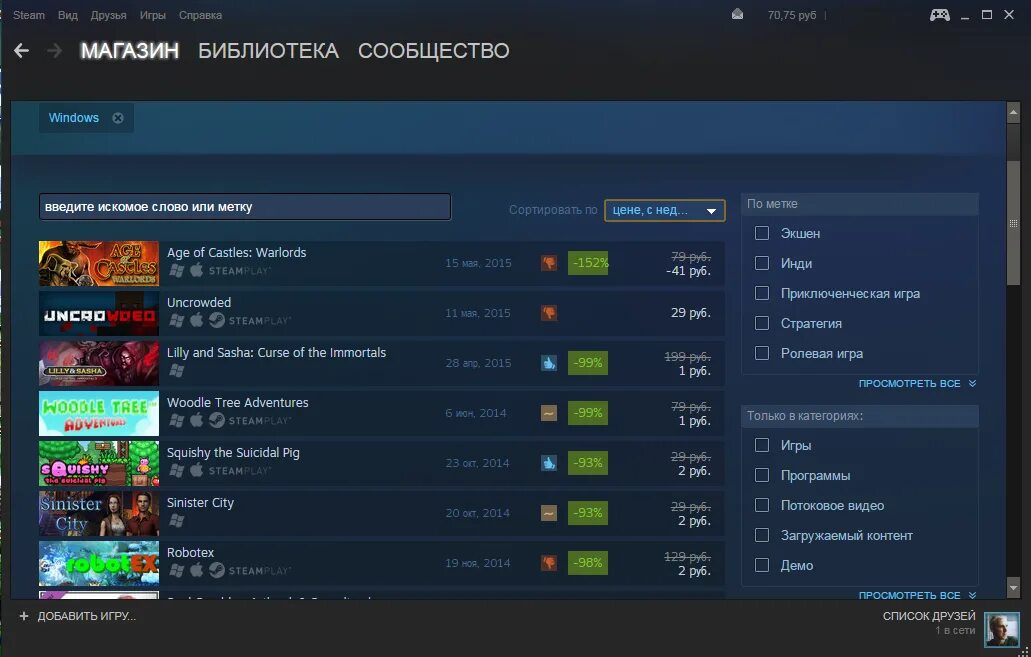Click wallet balance 70,75 руб

(x=792, y=15)
